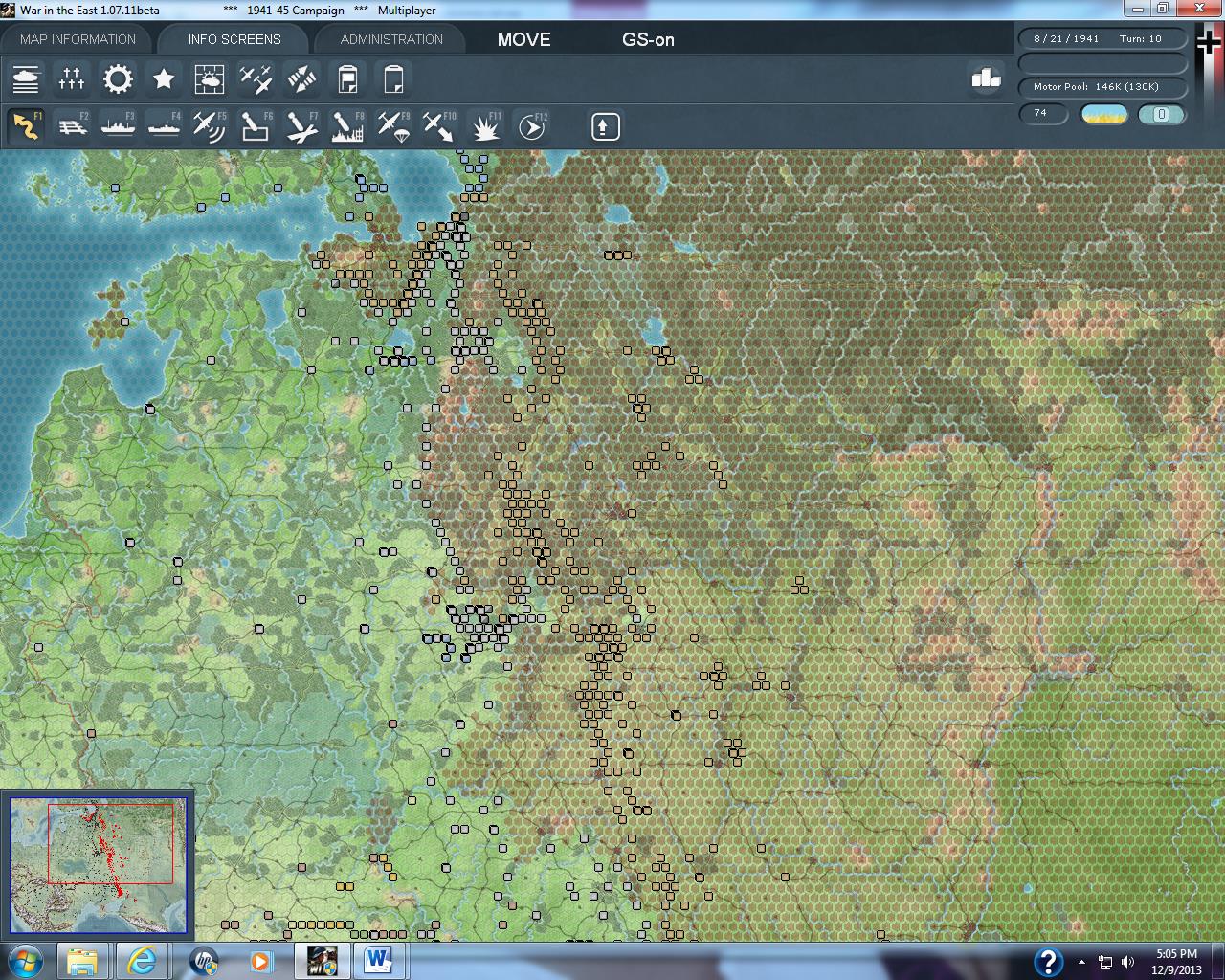Screen dimensions: 1225x980
Task: Open the volume speaker tray icon
Action: [1127, 962]
